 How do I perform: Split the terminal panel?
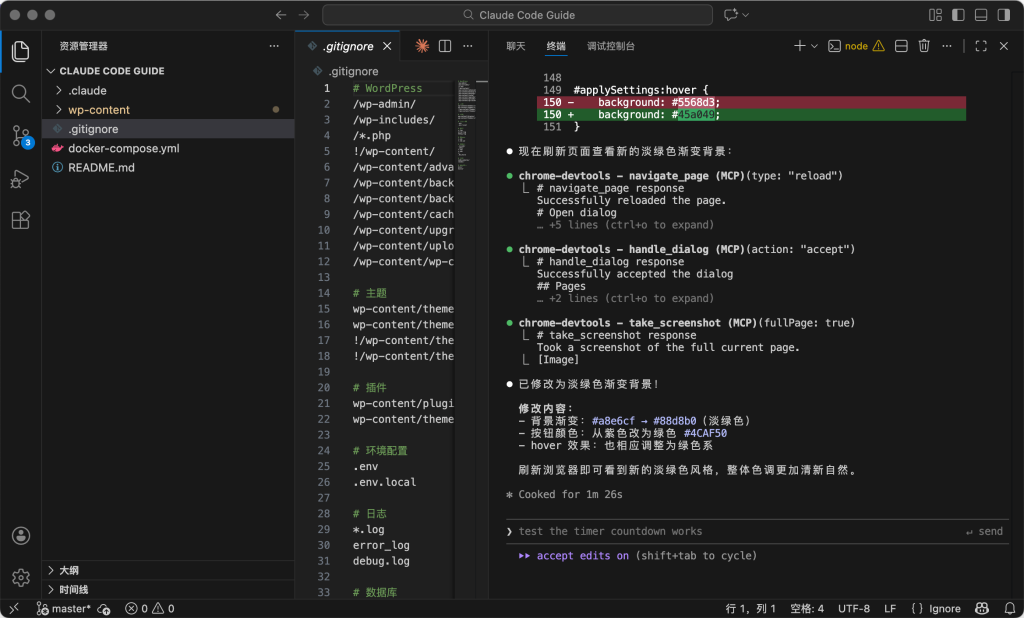tap(901, 46)
